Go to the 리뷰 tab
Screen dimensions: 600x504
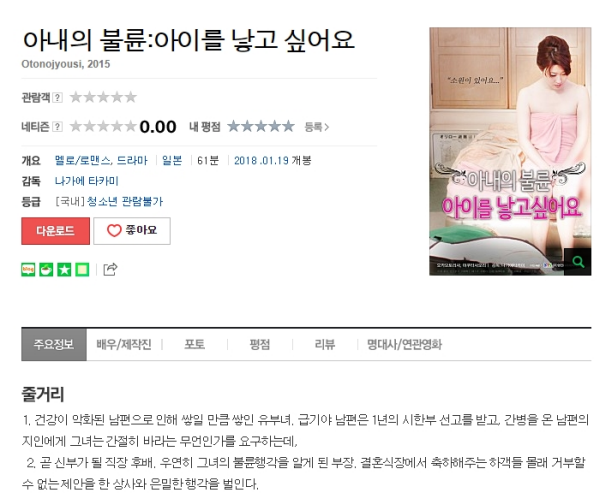pos(324,344)
